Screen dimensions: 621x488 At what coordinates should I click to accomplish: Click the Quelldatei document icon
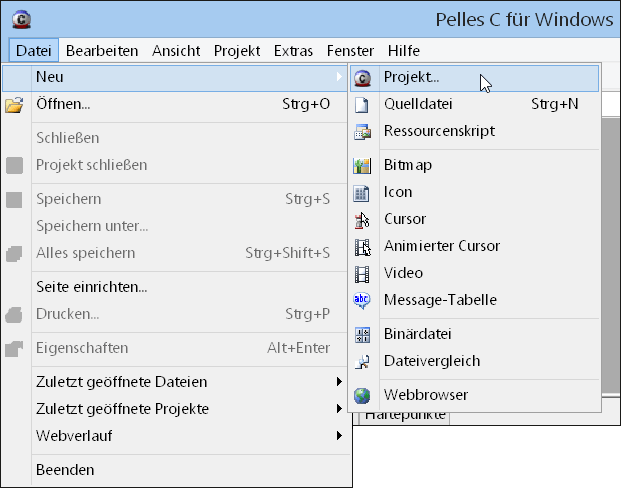point(363,104)
